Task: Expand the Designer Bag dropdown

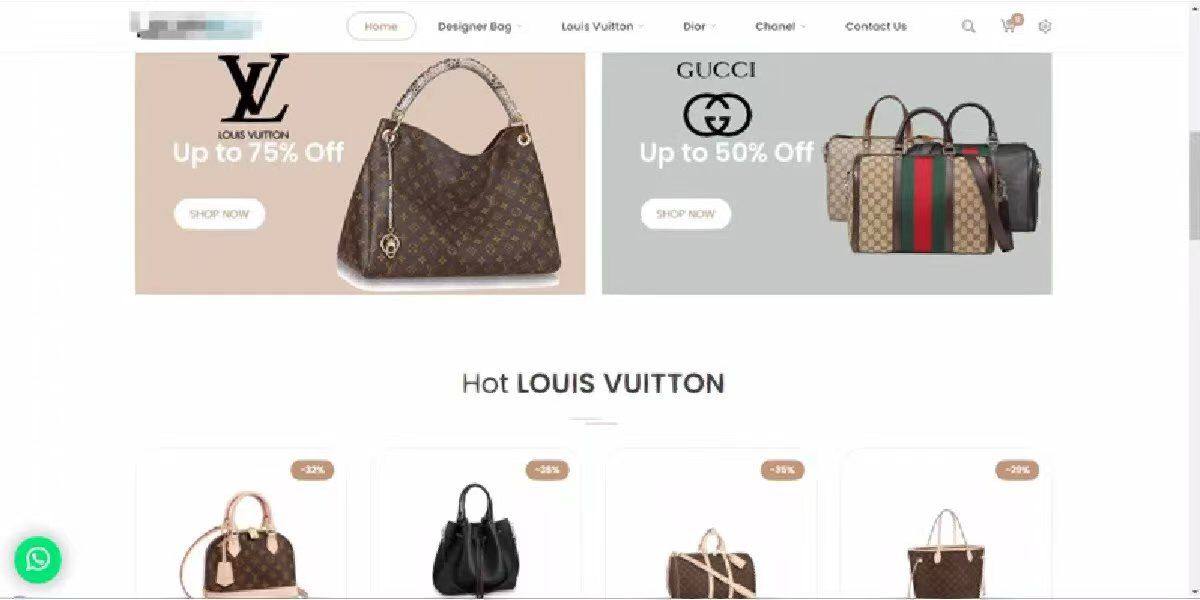Action: (479, 27)
